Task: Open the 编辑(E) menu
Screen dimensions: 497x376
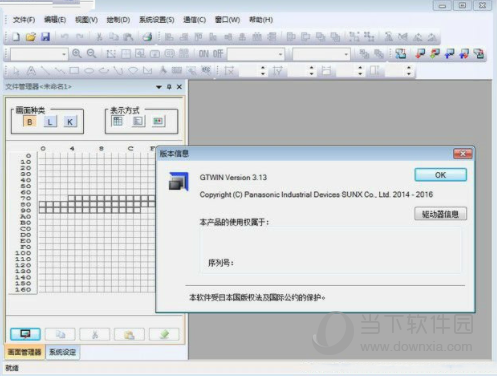Action: [55, 20]
